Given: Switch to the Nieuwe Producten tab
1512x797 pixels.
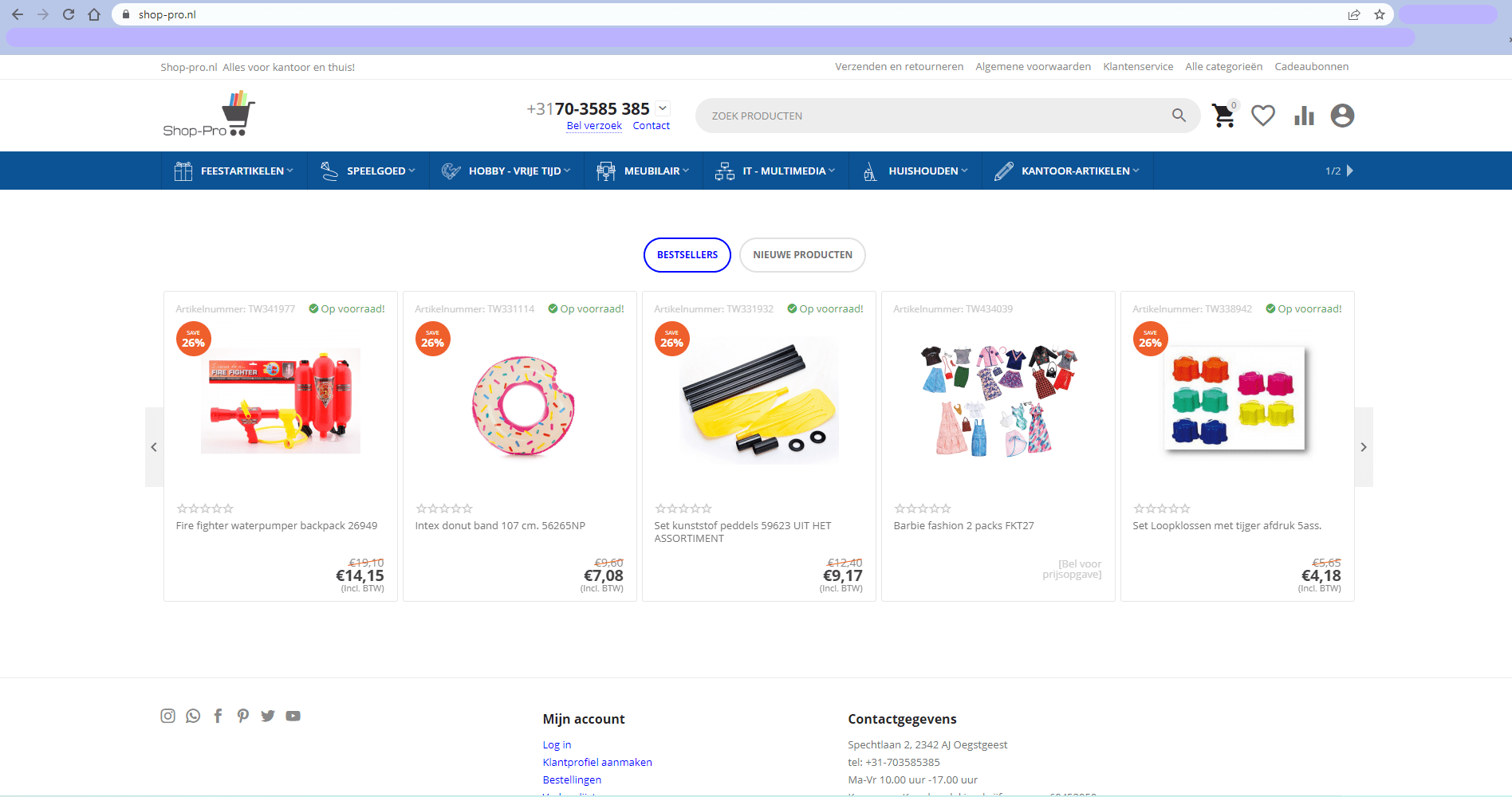Looking at the screenshot, I should [802, 255].
